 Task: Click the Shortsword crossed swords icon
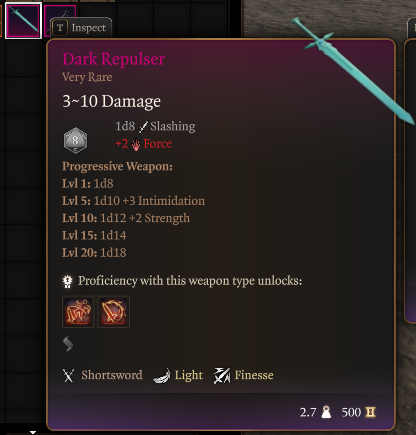click(x=68, y=376)
